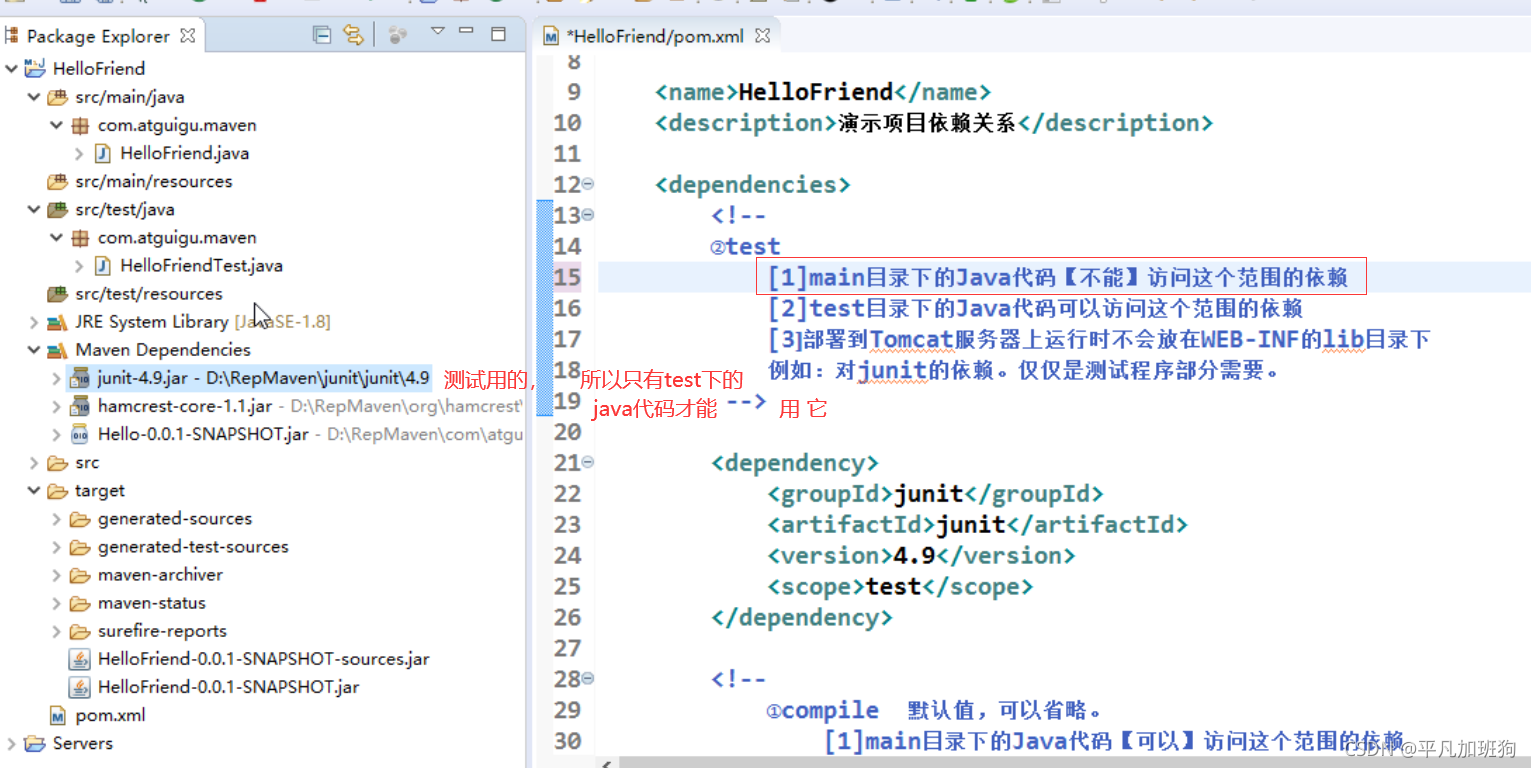Click the artifactId junit line
This screenshot has width=1531, height=768.
[977, 524]
